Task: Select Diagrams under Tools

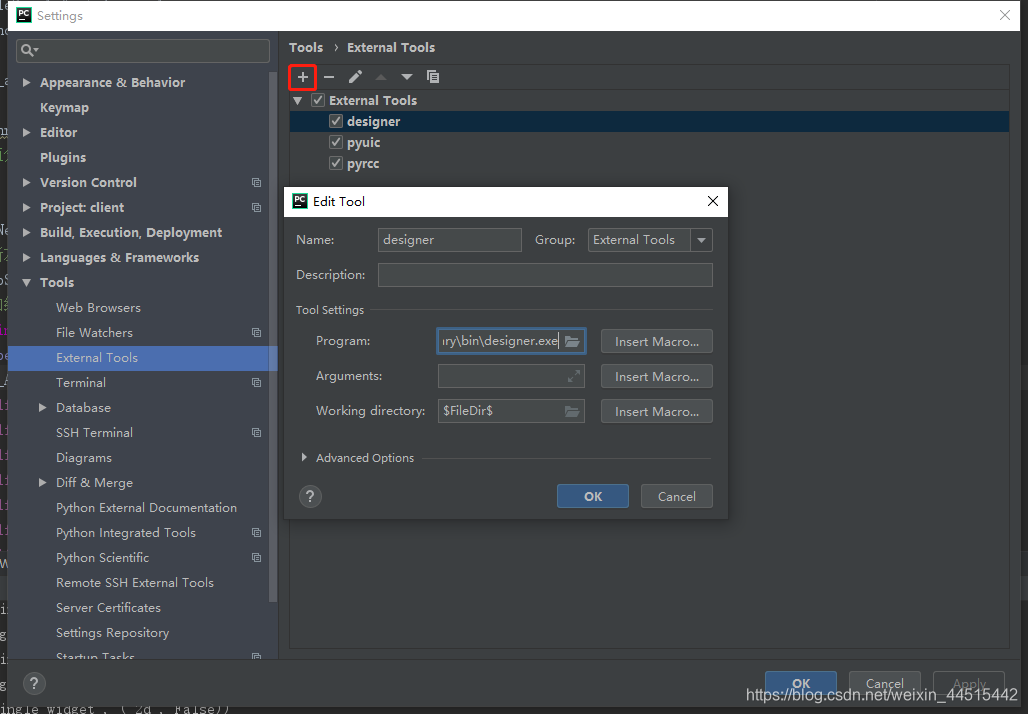Action: click(x=84, y=458)
